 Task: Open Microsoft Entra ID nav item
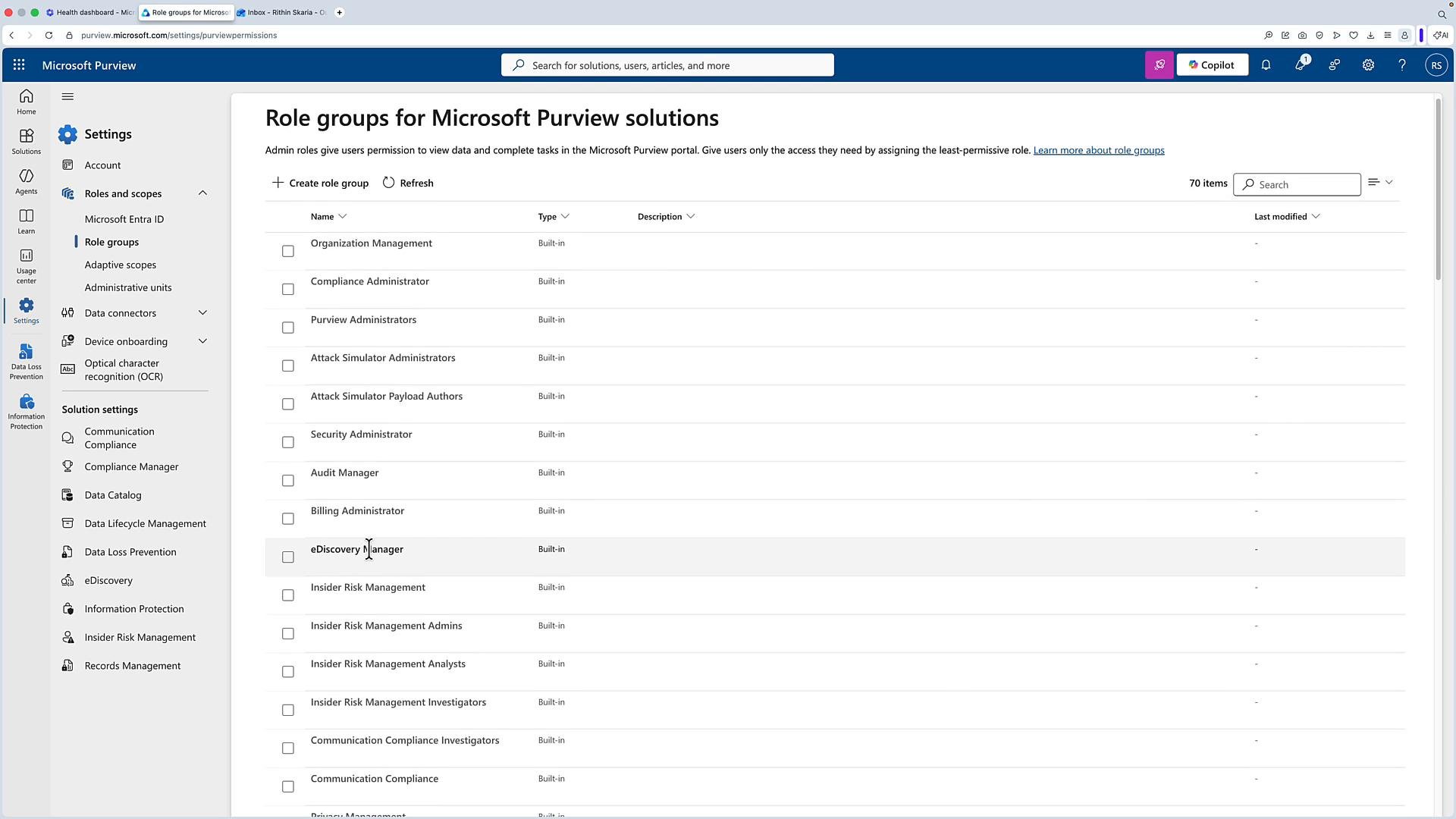124,219
